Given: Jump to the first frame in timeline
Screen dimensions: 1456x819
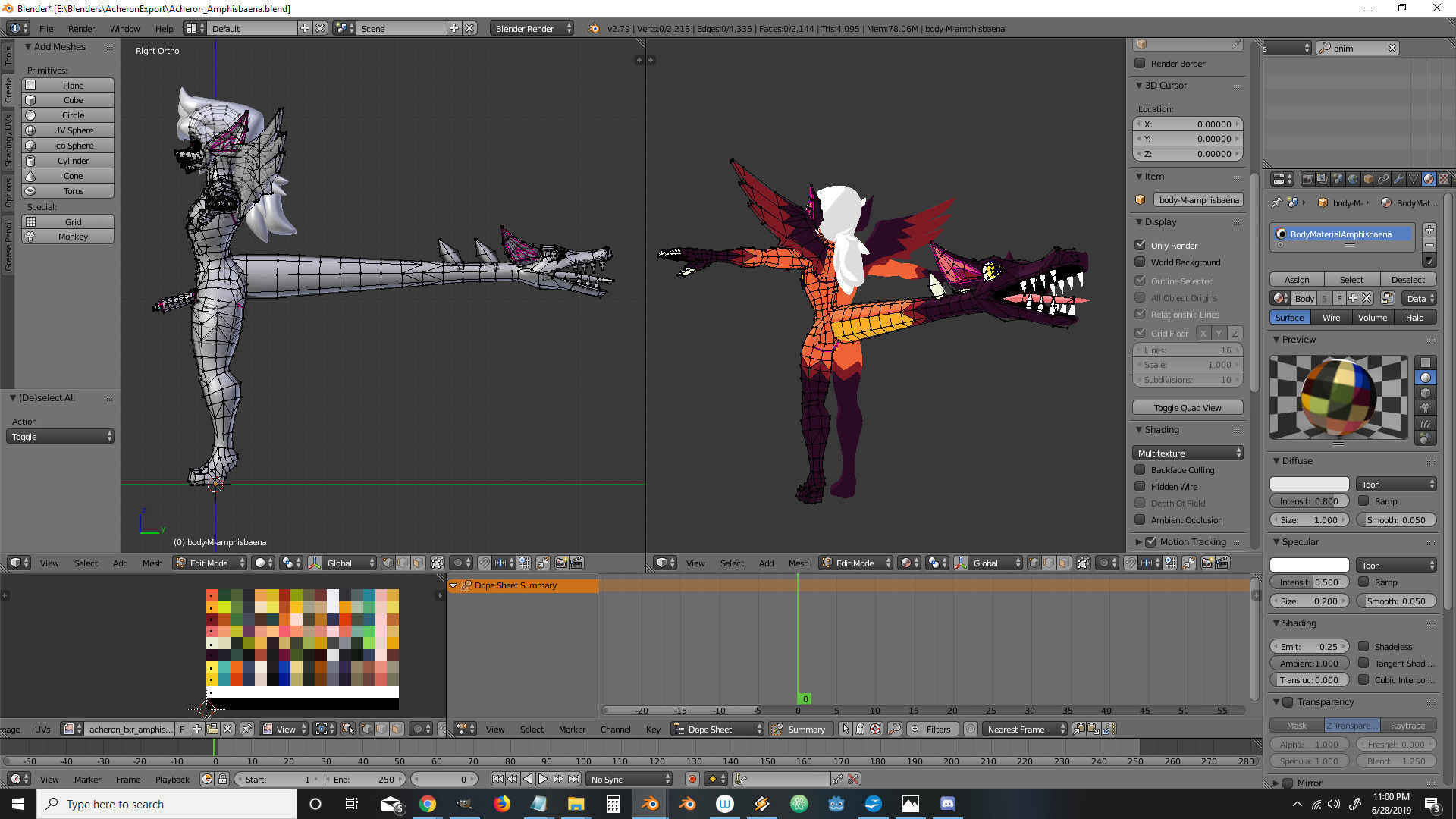Looking at the screenshot, I should pyautogui.click(x=497, y=779).
